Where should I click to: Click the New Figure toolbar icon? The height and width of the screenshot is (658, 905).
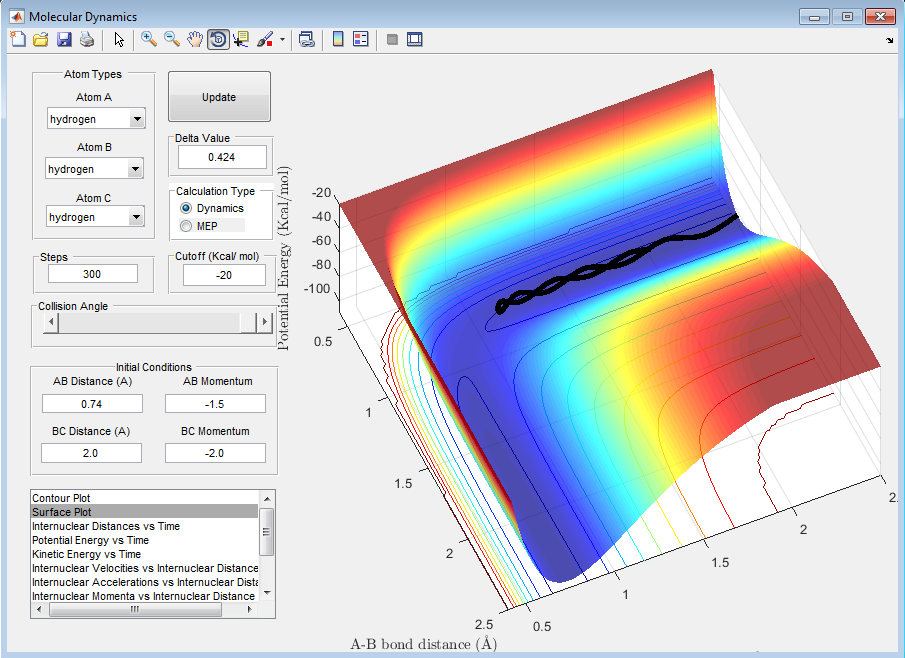[x=18, y=39]
